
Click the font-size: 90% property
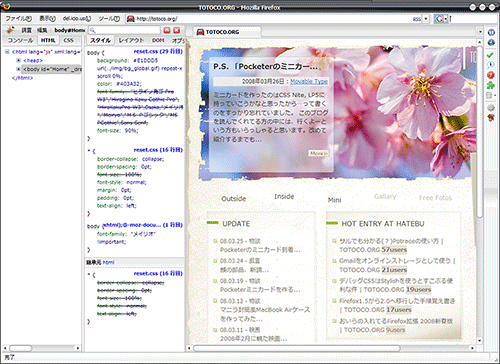pos(118,131)
